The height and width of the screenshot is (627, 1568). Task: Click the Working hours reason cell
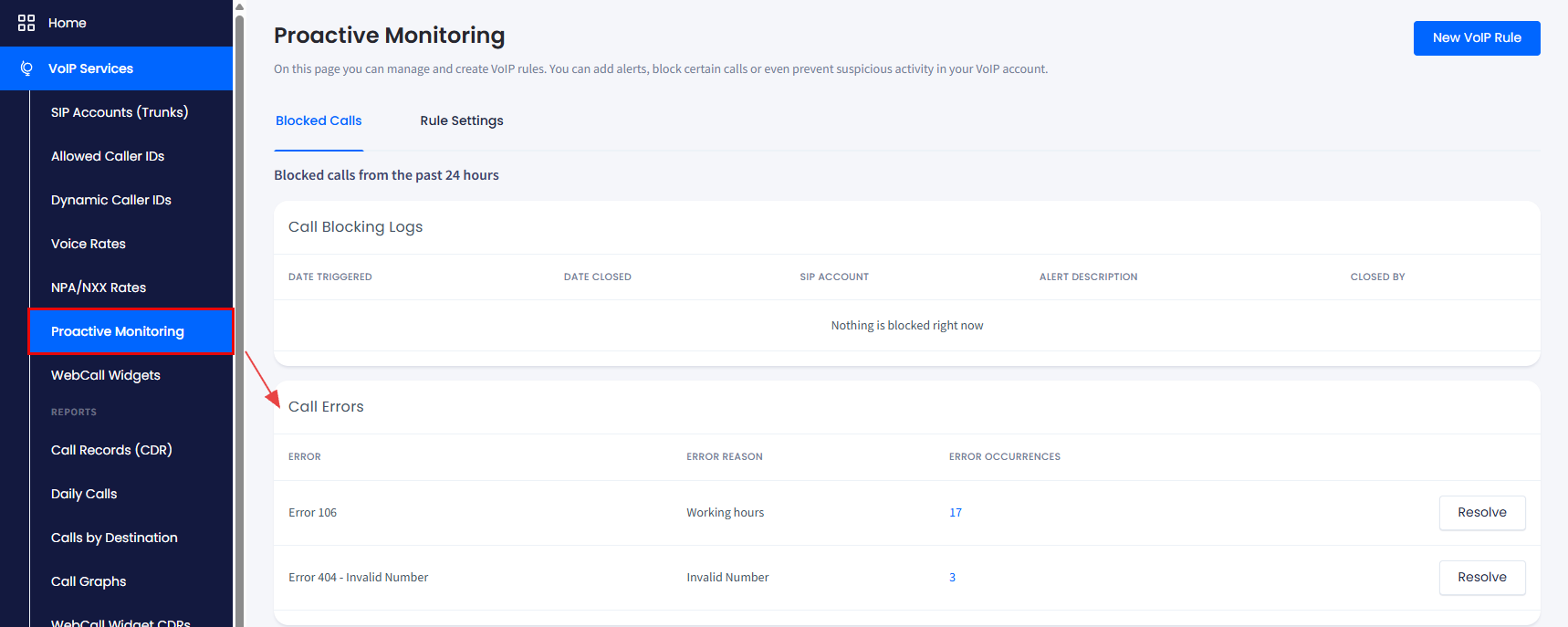(726, 513)
